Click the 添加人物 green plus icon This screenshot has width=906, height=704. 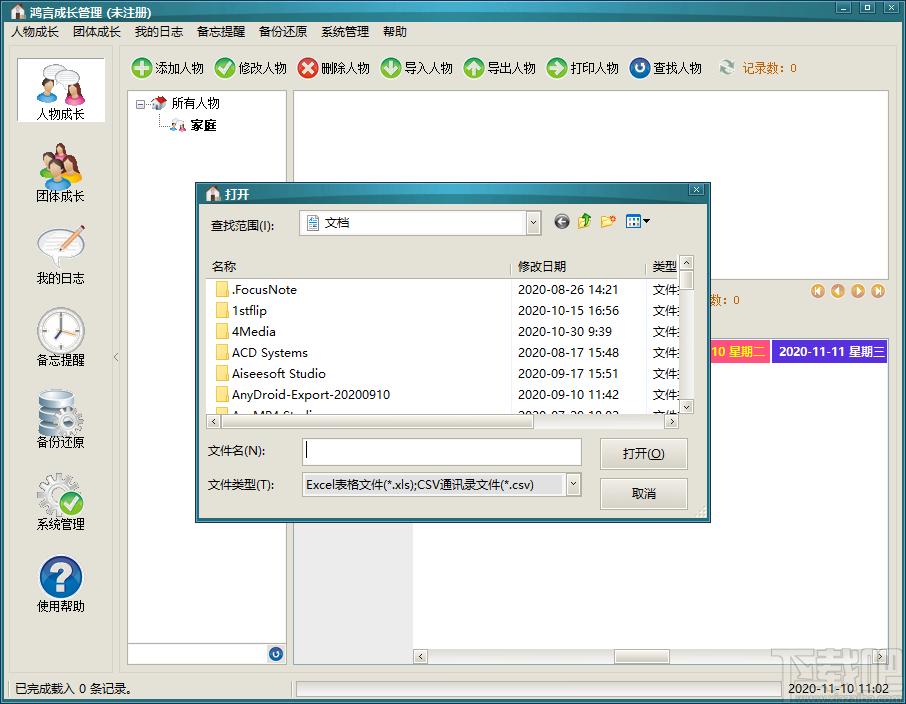pyautogui.click(x=142, y=68)
